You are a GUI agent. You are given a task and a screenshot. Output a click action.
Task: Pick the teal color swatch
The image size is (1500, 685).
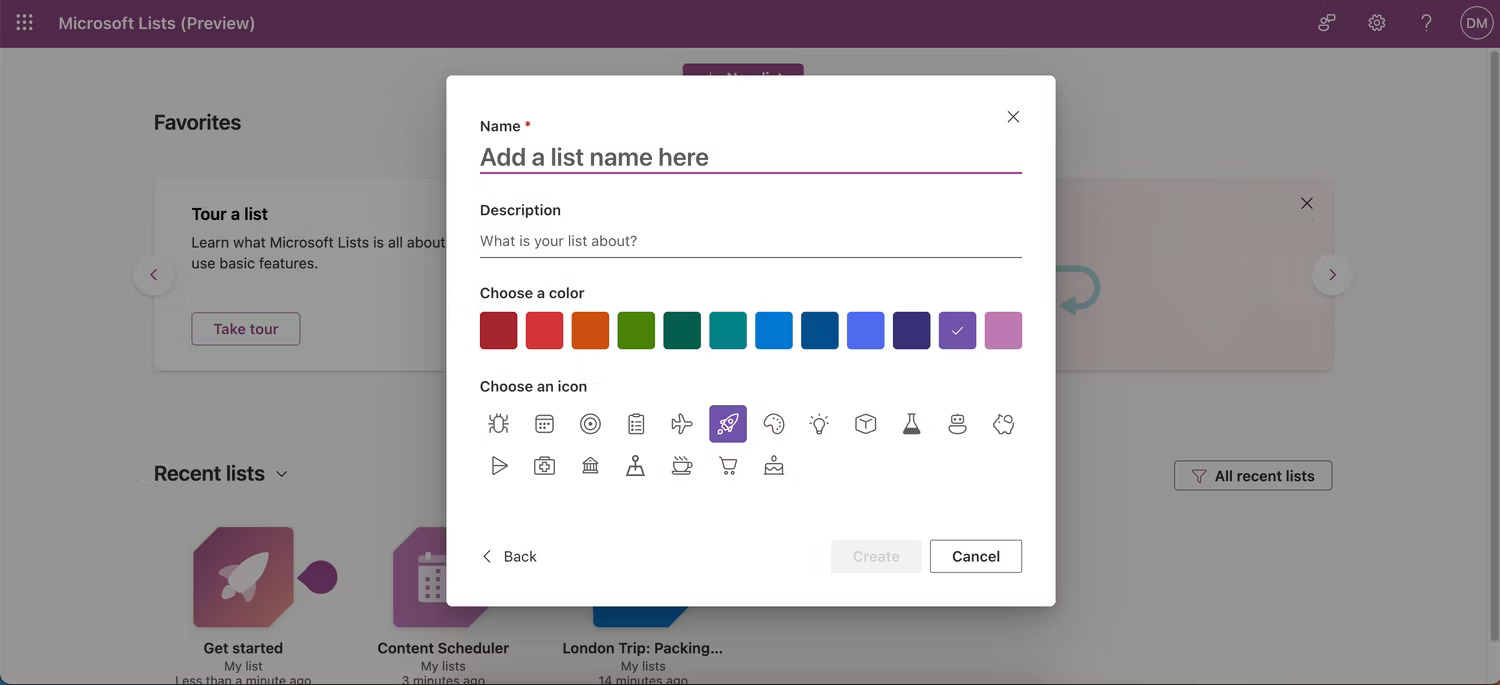(x=728, y=330)
